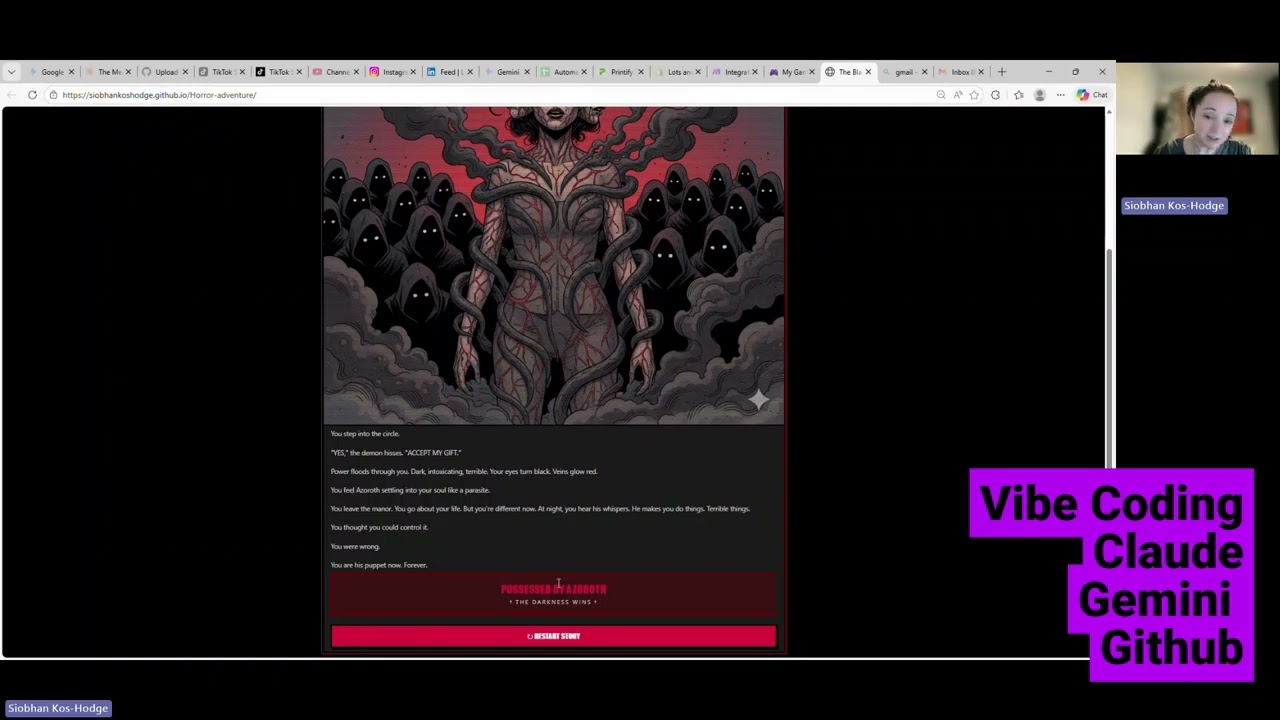This screenshot has width=1280, height=720.
Task: Click the line 'You were wrong.'
Action: 355,546
